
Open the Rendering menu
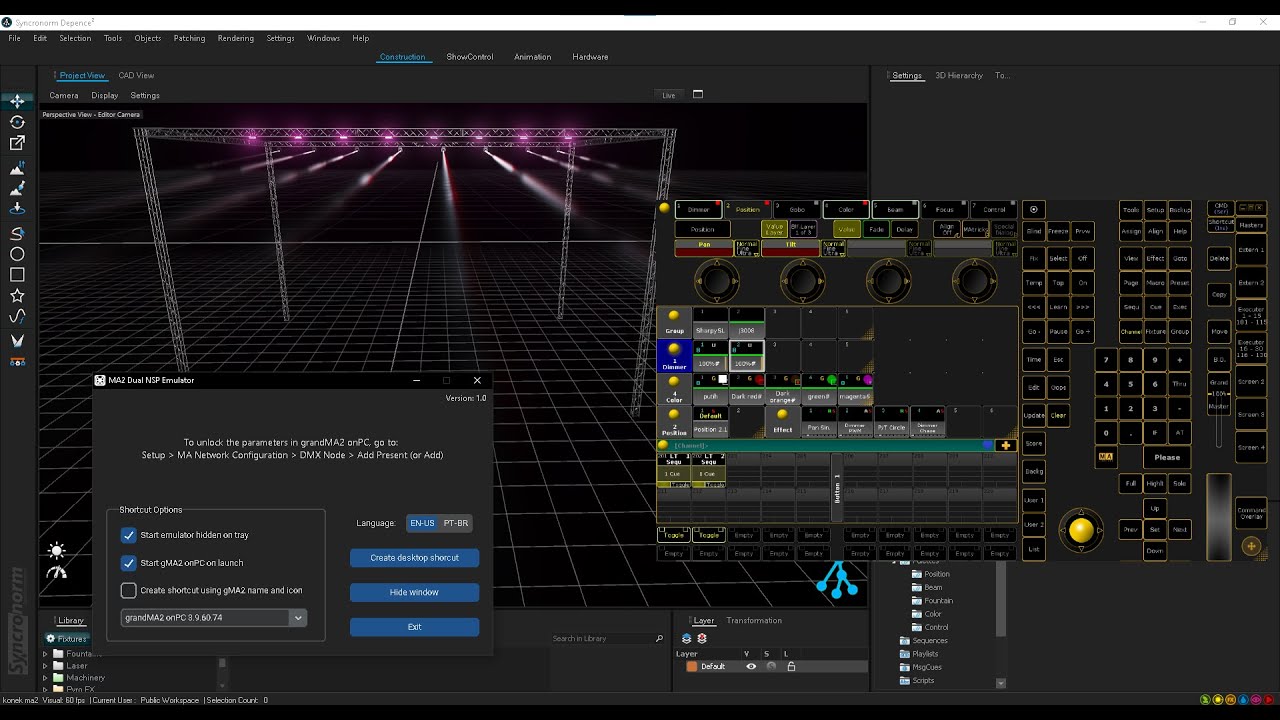(x=236, y=38)
